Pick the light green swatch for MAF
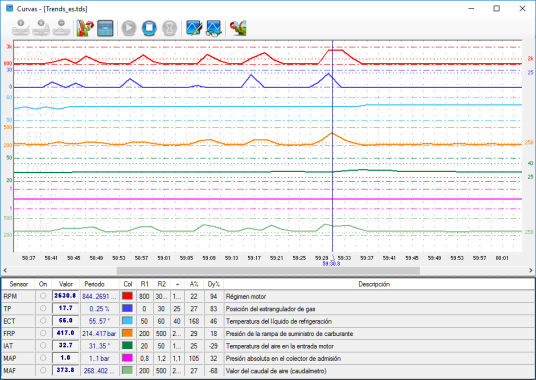Image resolution: width=536 pixels, height=380 pixels. [128, 370]
